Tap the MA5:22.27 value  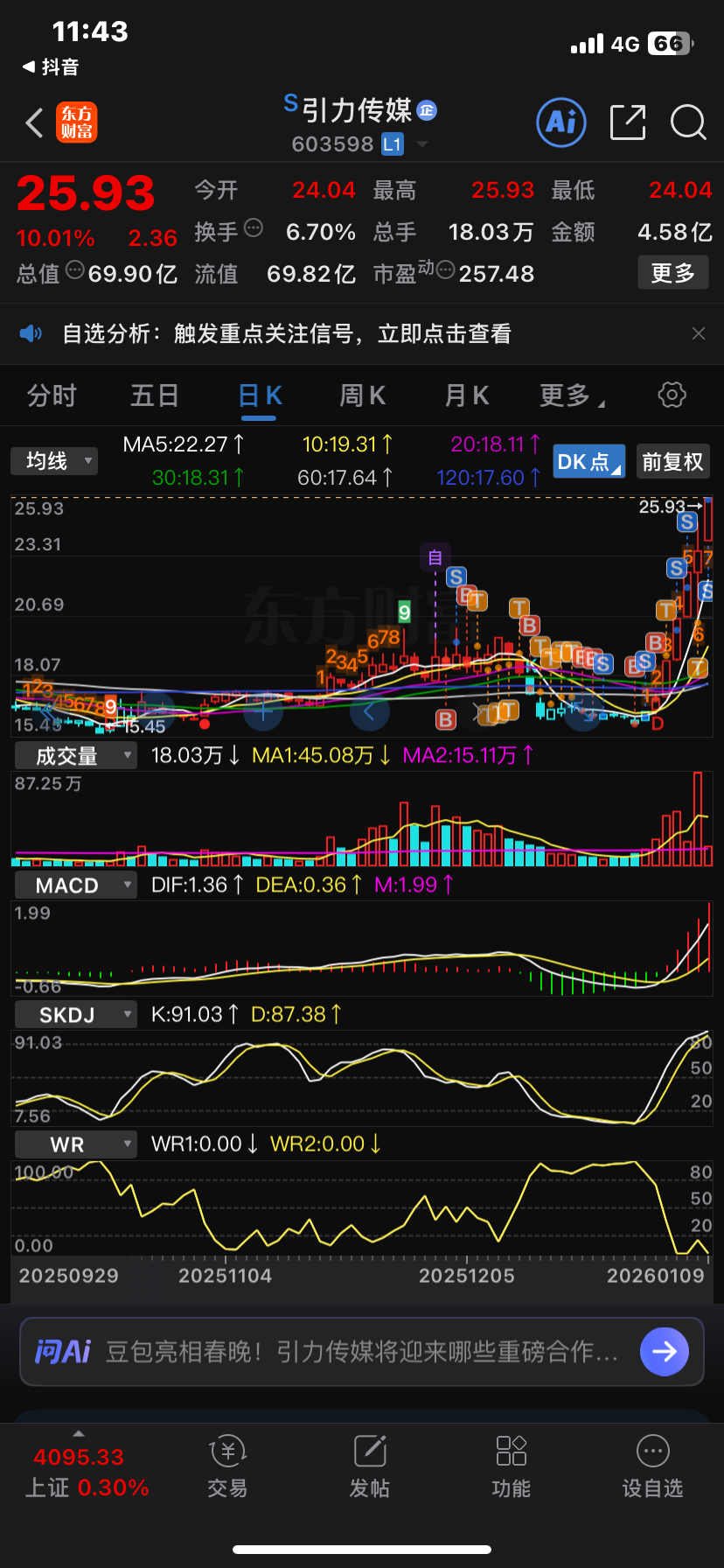[x=184, y=444]
